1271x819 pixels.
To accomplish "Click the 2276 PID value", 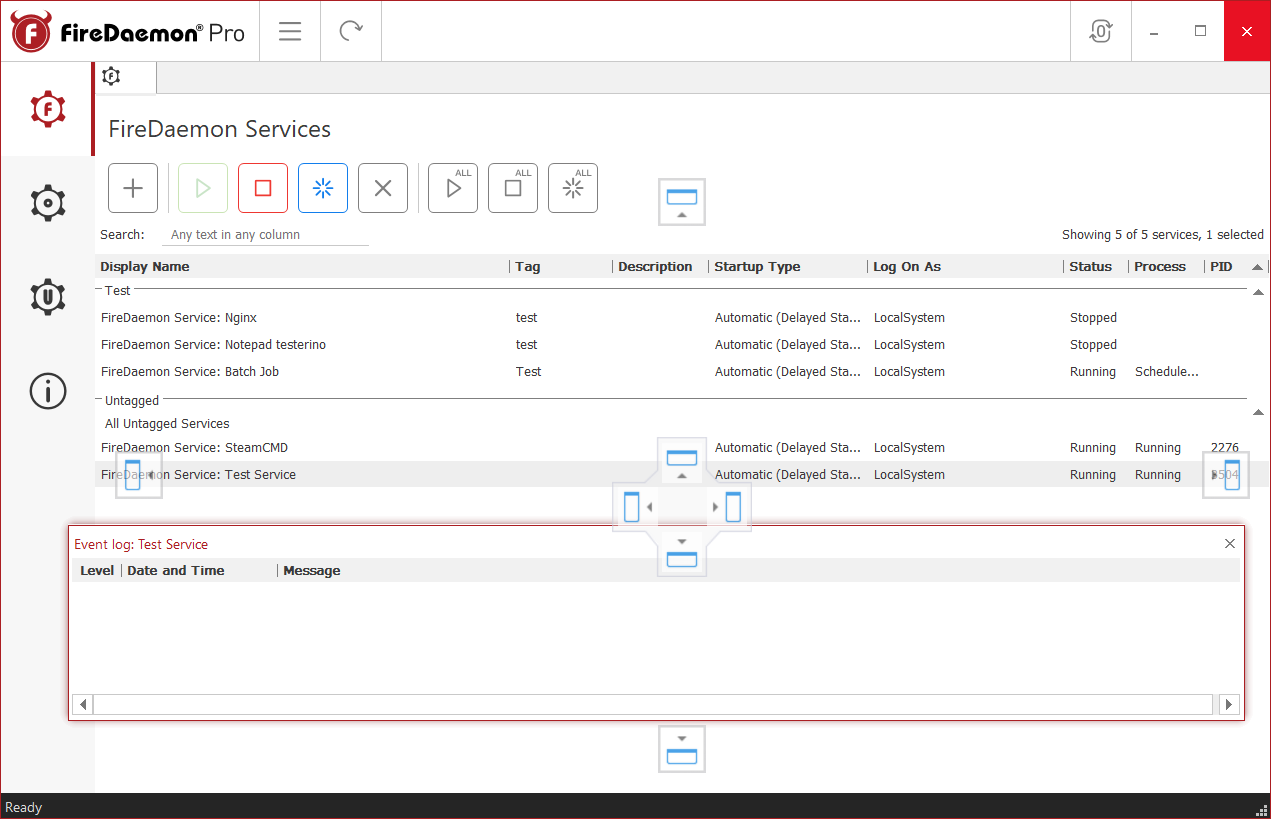I will 1225,448.
